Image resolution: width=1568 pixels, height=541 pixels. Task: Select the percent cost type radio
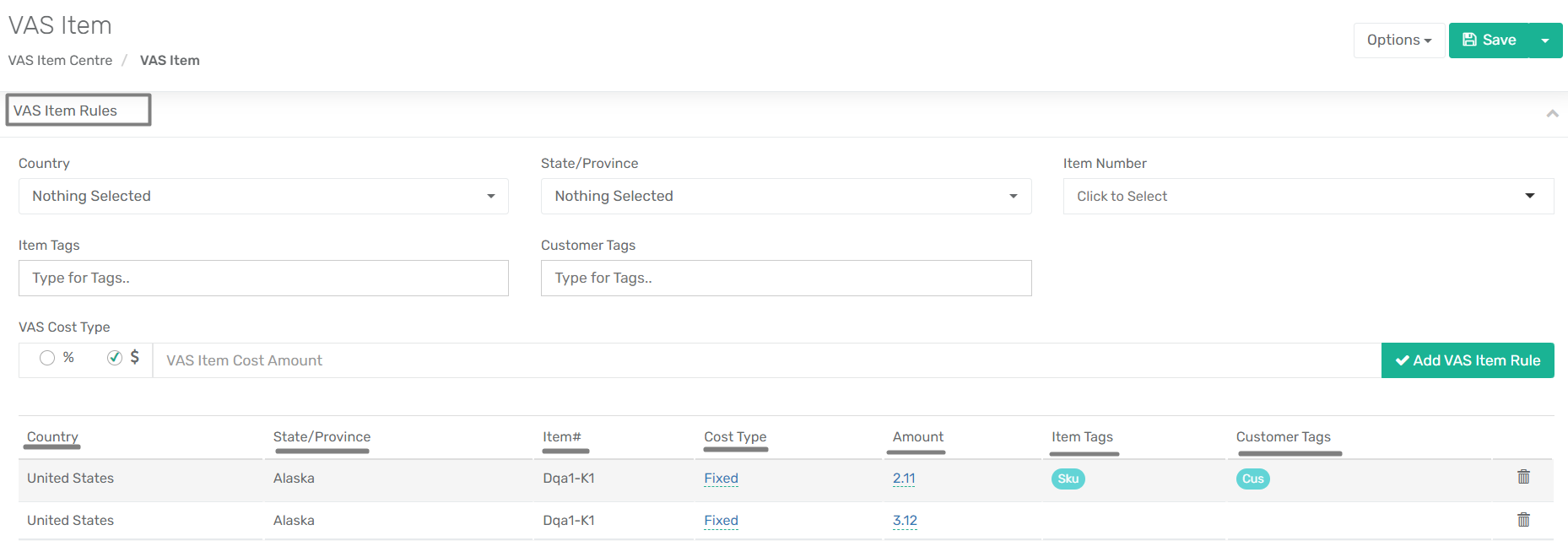(x=47, y=358)
